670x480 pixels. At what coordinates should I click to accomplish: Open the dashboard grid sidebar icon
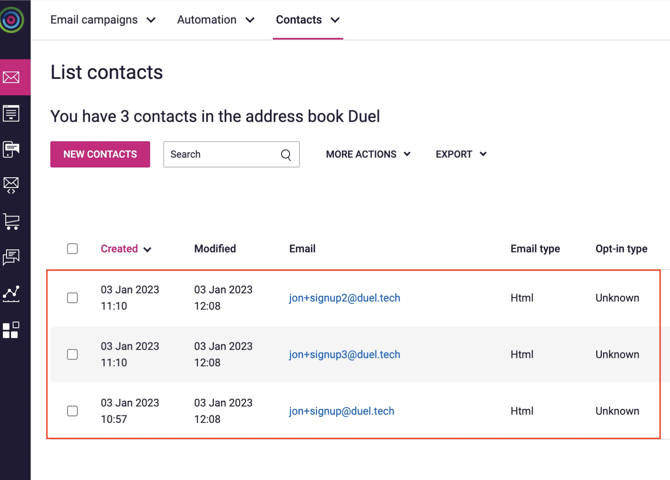point(12,330)
